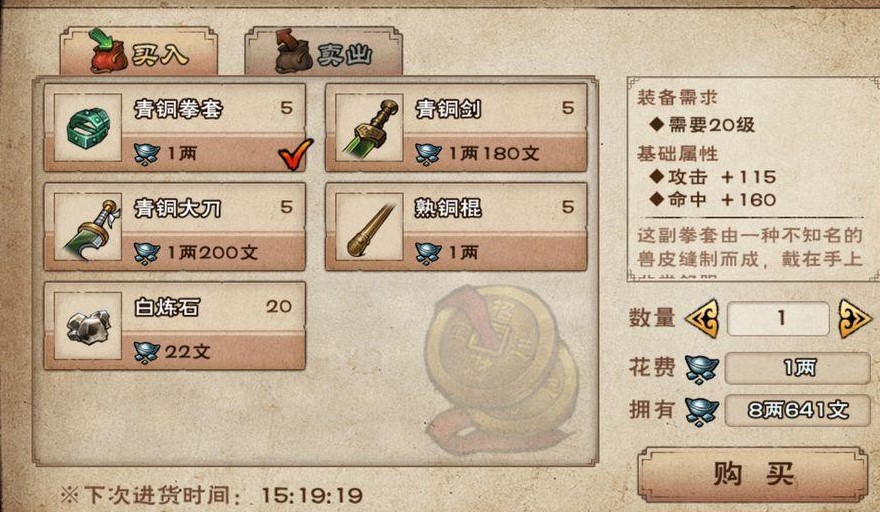Screen dimensions: 880x512
Task: Select the 青铜拳套 glove icon
Action: click(88, 127)
